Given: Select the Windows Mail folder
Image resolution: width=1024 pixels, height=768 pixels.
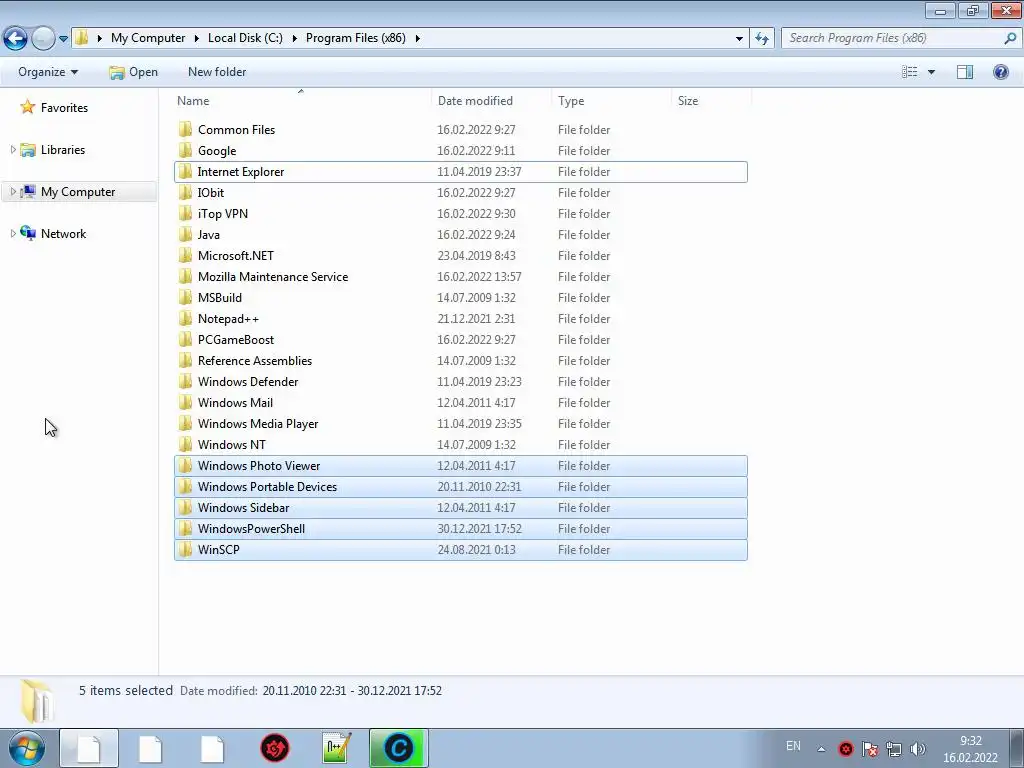Looking at the screenshot, I should click(x=460, y=402).
